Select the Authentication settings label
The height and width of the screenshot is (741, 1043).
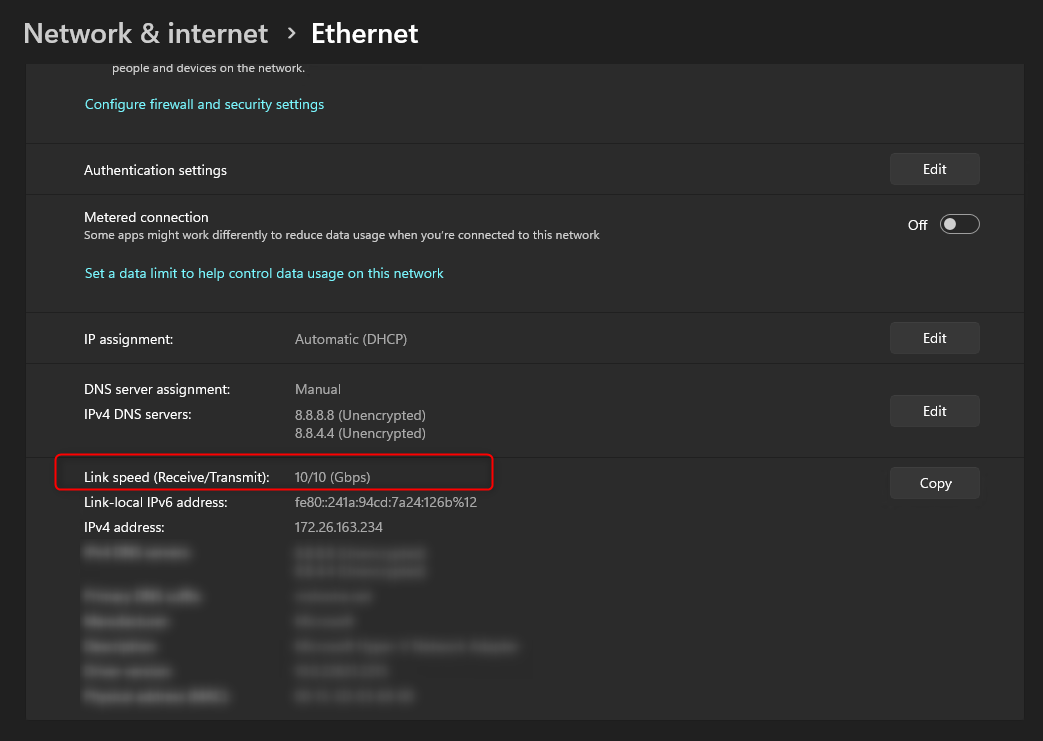tap(155, 170)
